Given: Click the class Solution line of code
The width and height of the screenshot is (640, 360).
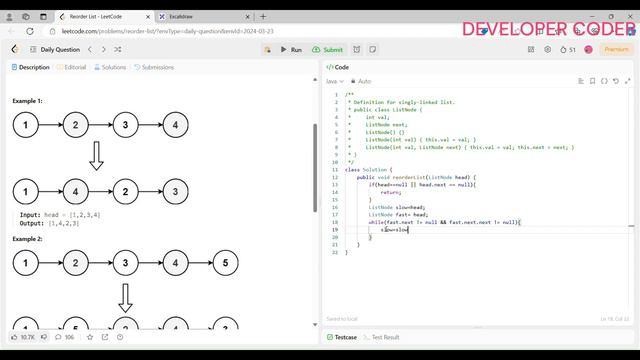Looking at the screenshot, I should pos(368,170).
